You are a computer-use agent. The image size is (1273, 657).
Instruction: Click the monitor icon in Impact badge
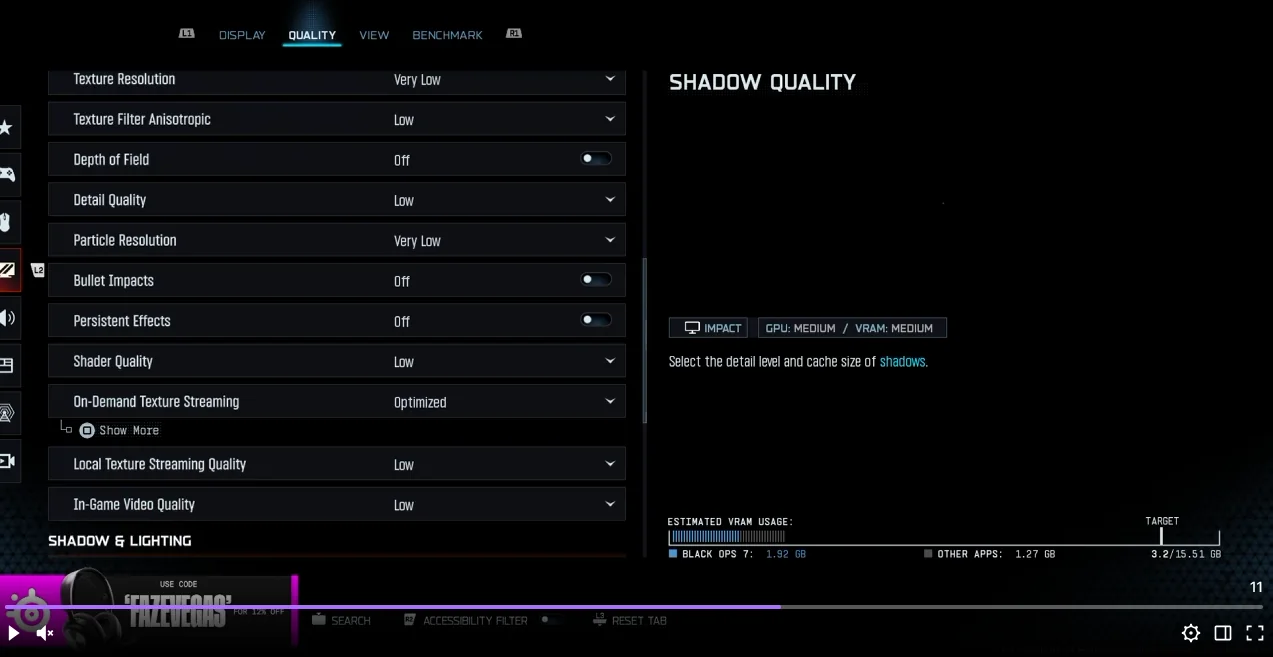[692, 328]
